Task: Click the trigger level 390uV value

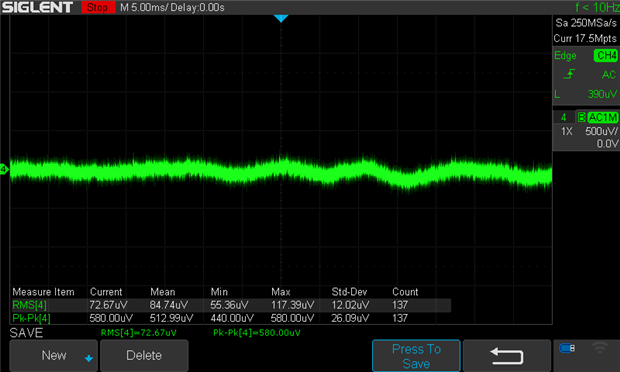Action: [602, 94]
